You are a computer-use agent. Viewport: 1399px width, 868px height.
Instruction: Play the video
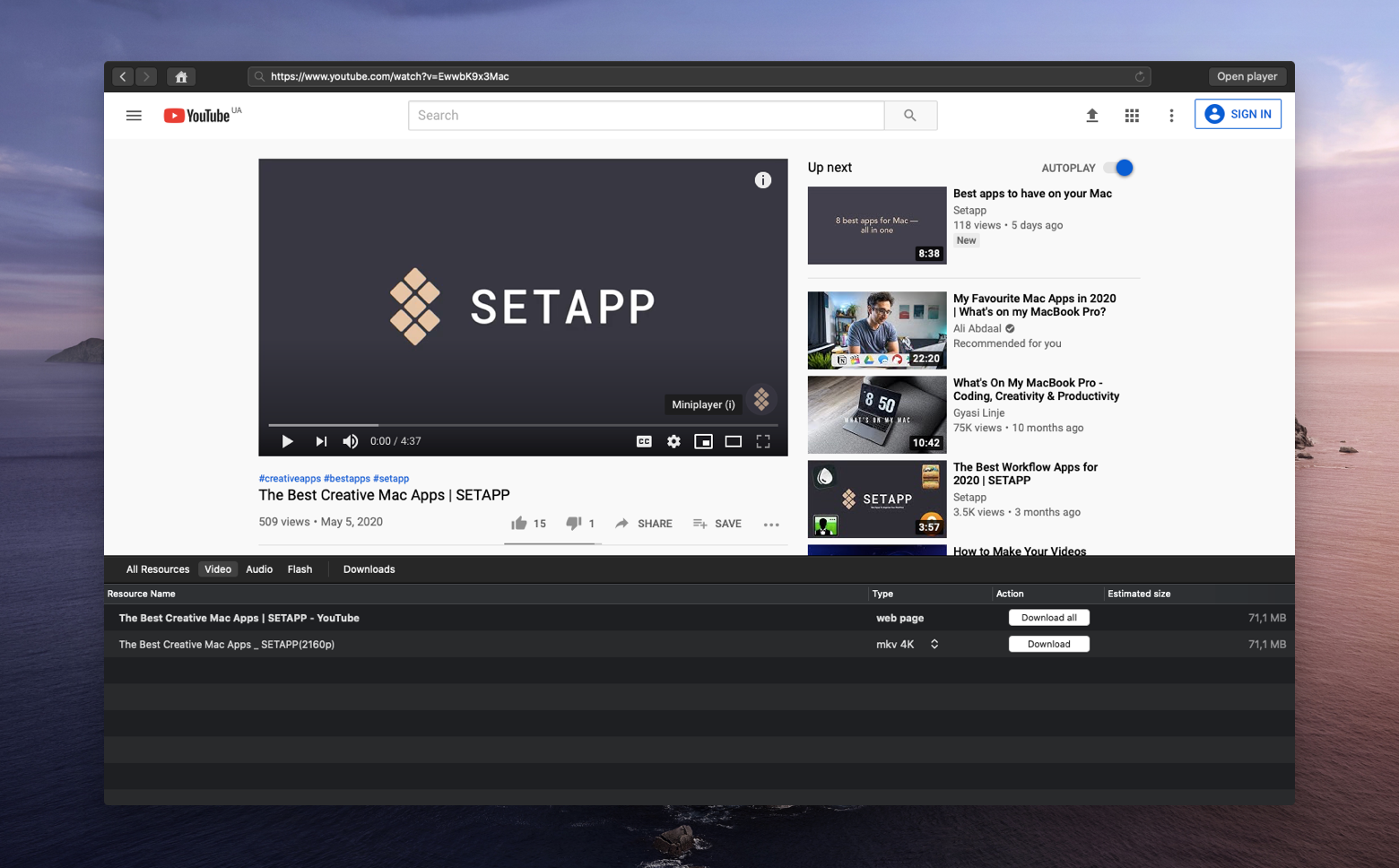click(287, 441)
